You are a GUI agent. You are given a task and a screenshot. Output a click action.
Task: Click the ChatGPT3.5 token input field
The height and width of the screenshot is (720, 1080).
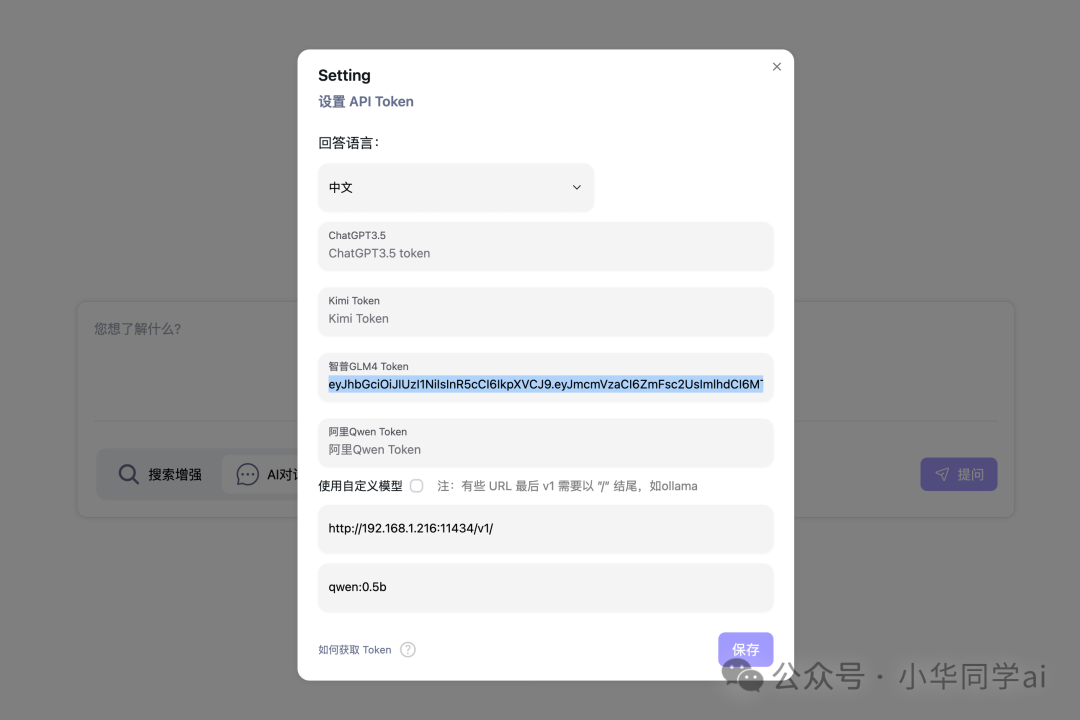pyautogui.click(x=545, y=247)
